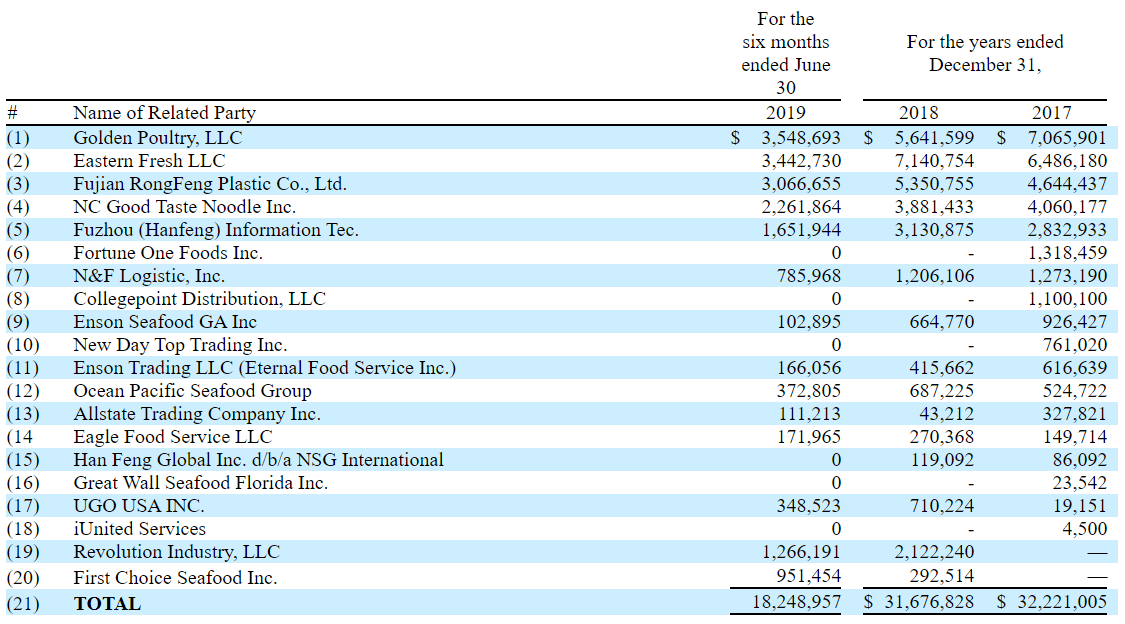Click Enson Seafood 2018 value 664,770
This screenshot has width=1125, height=624.
tap(941, 321)
